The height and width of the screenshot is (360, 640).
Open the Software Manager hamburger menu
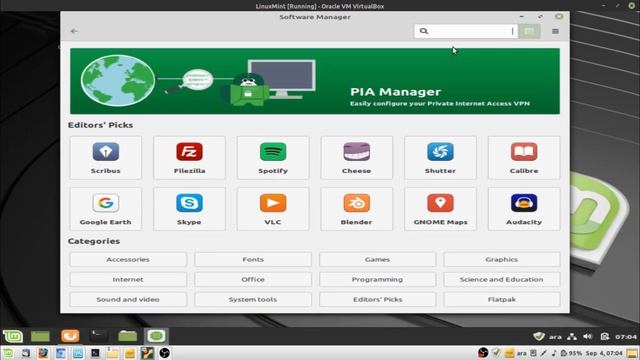(x=555, y=31)
